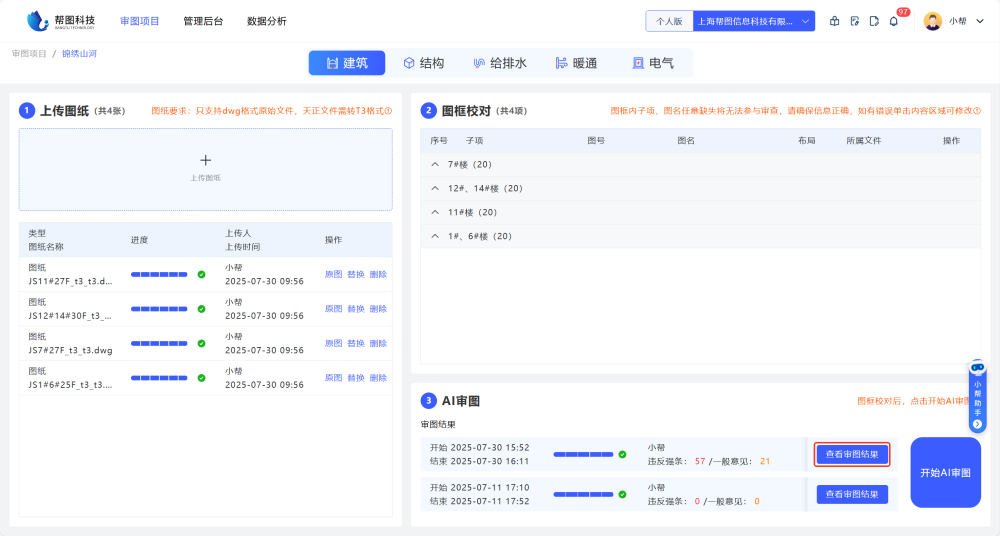Expand the 7#楼 group row
Image resolution: width=1000 pixels, height=536 pixels.
(435, 164)
